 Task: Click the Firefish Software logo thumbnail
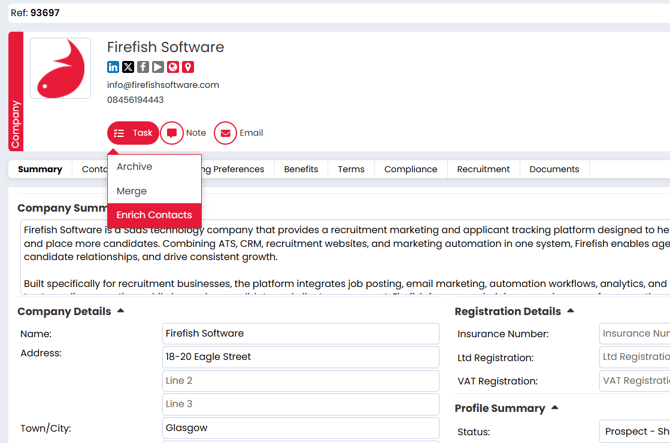(x=61, y=69)
